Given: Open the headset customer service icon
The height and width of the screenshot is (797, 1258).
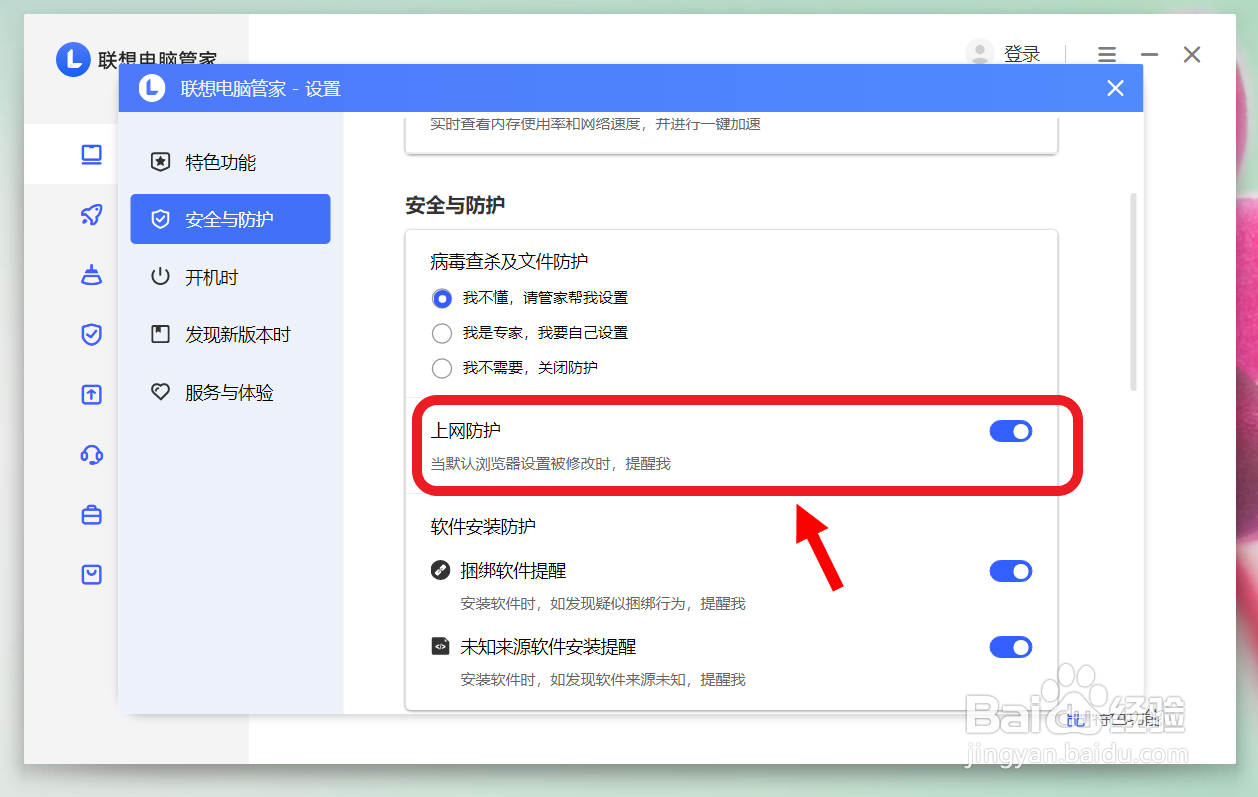Looking at the screenshot, I should click(x=92, y=455).
